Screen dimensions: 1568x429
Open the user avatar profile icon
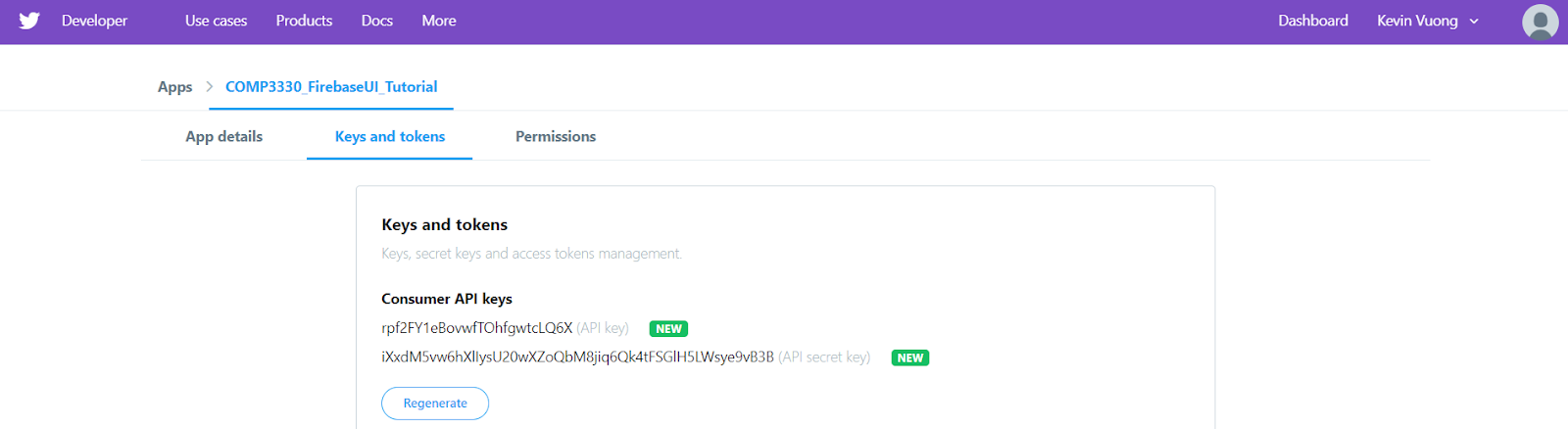pyautogui.click(x=1540, y=22)
